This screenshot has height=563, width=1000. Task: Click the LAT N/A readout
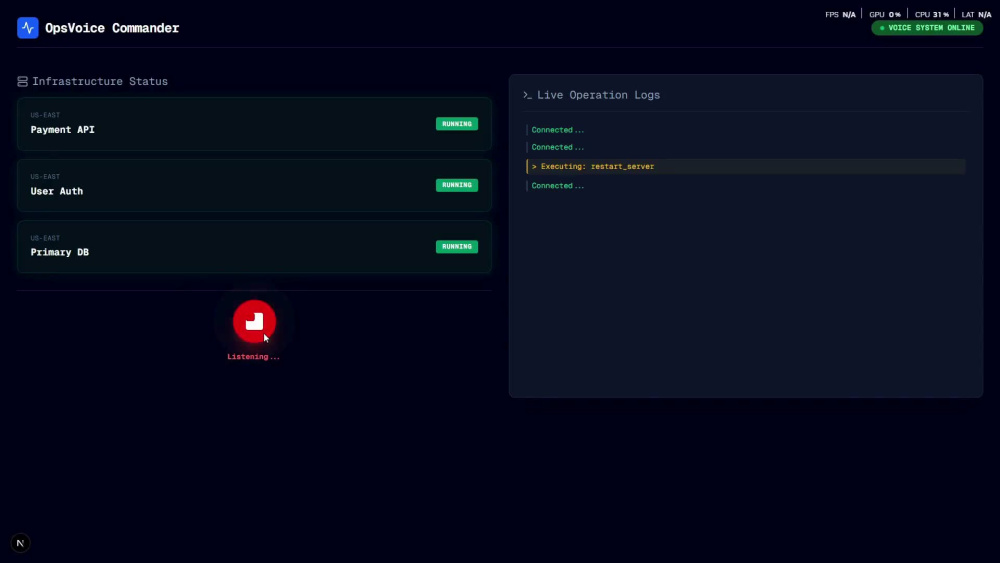click(x=976, y=15)
